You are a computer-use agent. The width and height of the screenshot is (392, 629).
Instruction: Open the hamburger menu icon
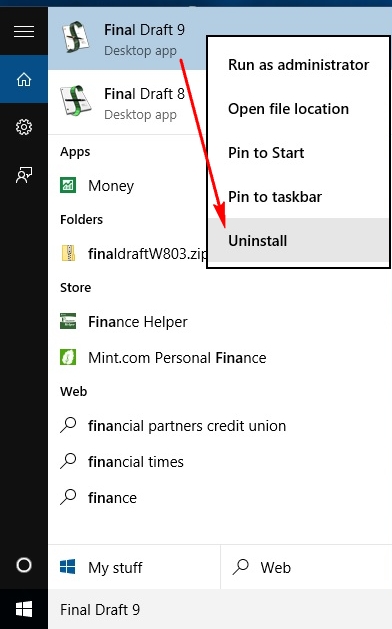pos(24,31)
